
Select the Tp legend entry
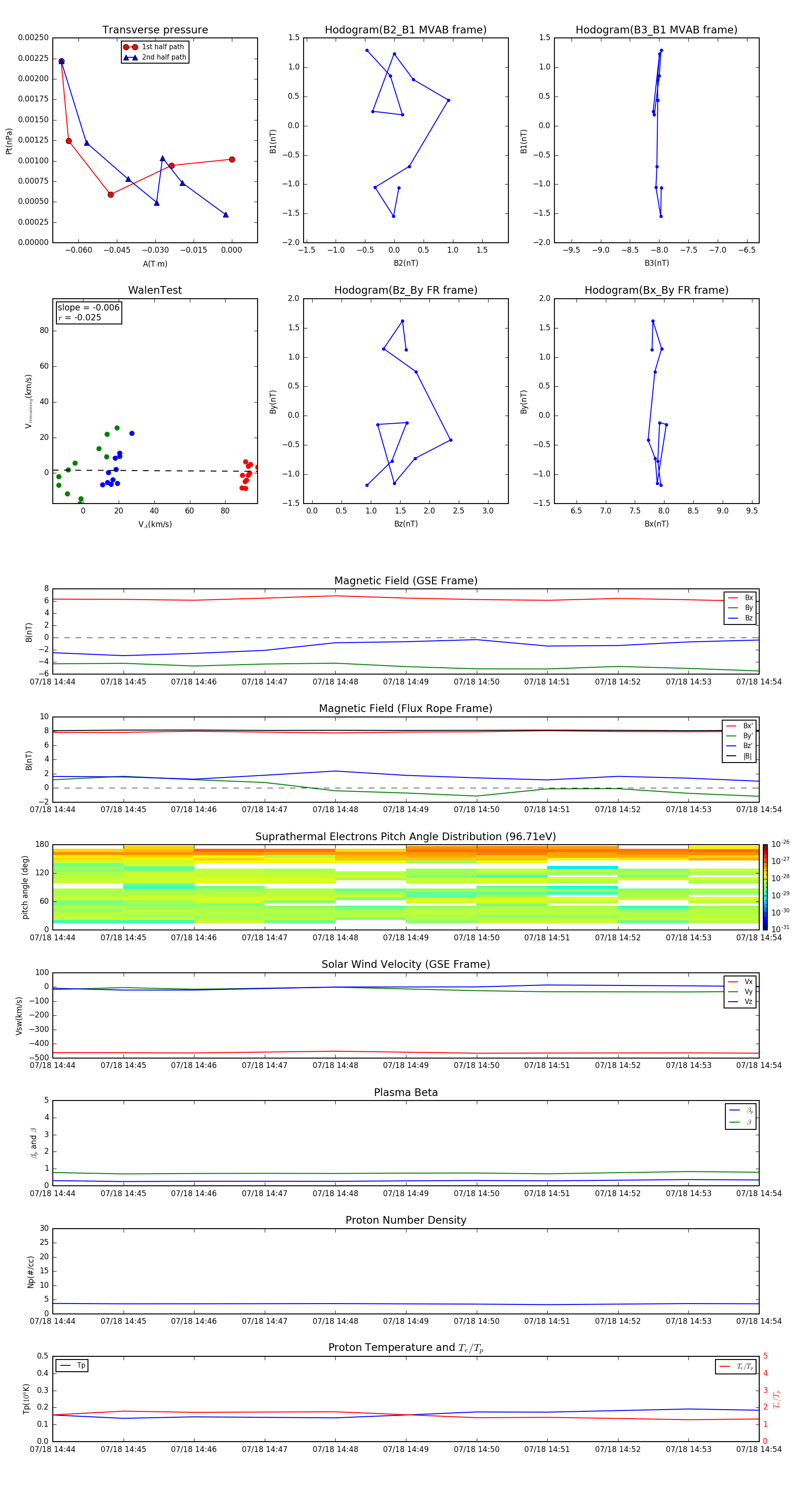[x=72, y=1365]
